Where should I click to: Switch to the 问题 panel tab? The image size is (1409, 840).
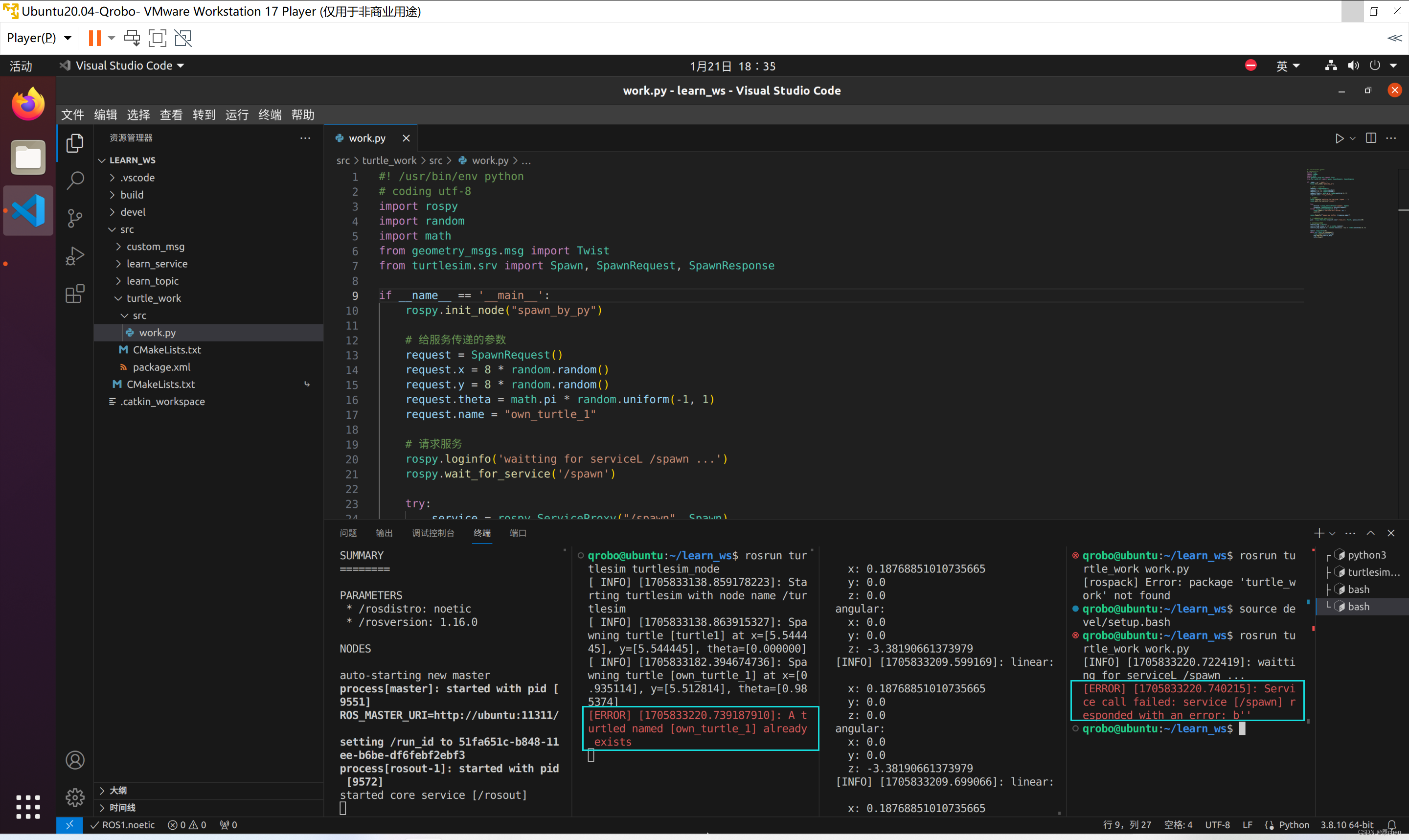coord(348,533)
